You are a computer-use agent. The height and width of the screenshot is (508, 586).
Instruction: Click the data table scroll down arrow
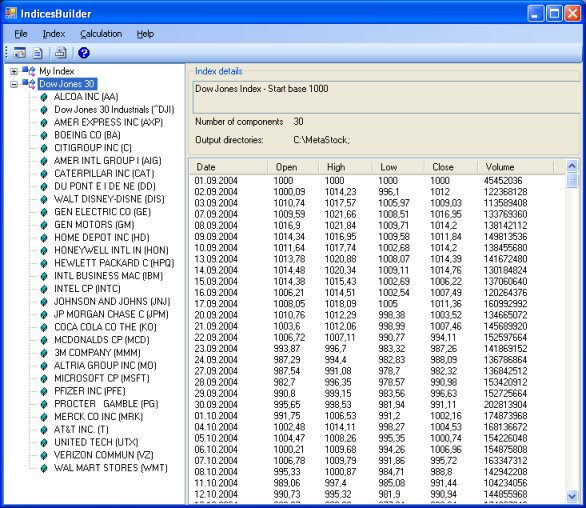point(572,496)
